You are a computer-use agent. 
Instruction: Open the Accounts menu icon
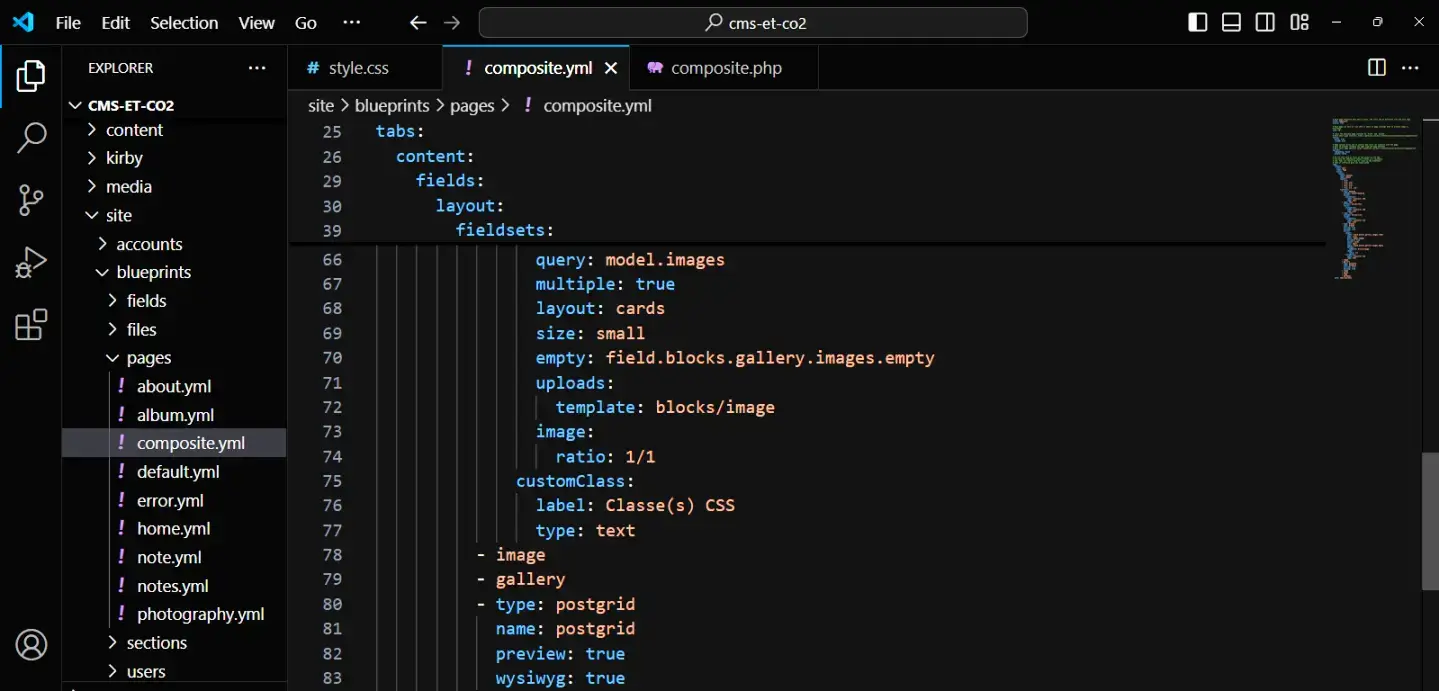31,645
